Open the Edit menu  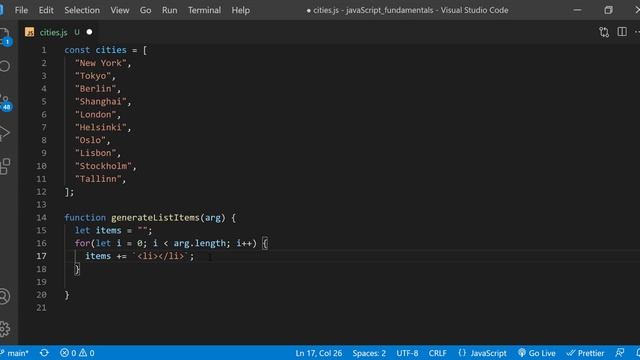point(46,10)
